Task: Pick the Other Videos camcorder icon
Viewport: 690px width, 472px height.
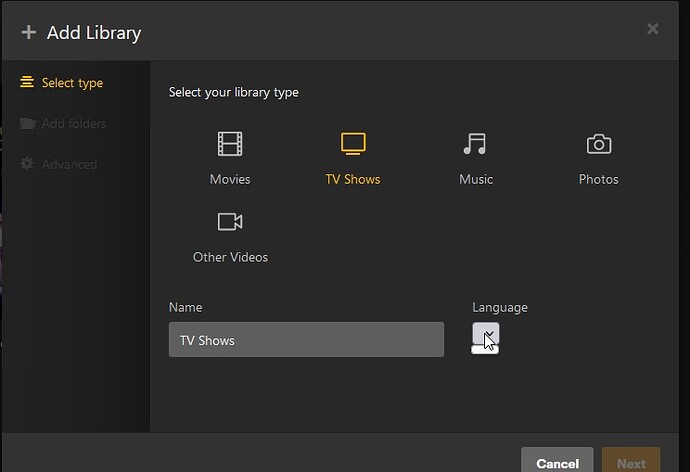Action: click(230, 222)
